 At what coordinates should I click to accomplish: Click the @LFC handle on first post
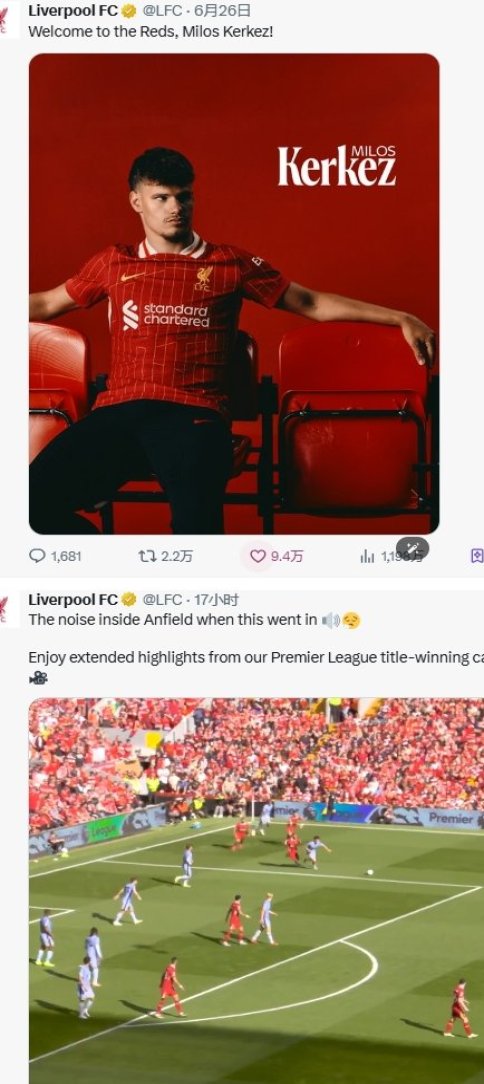coord(162,10)
